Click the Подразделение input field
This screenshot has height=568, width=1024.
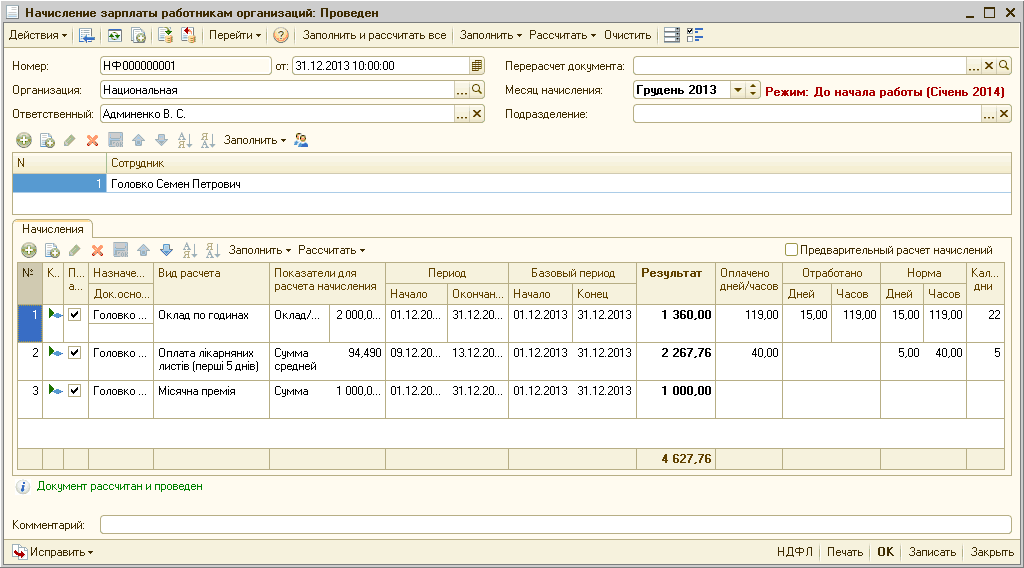tap(807, 114)
